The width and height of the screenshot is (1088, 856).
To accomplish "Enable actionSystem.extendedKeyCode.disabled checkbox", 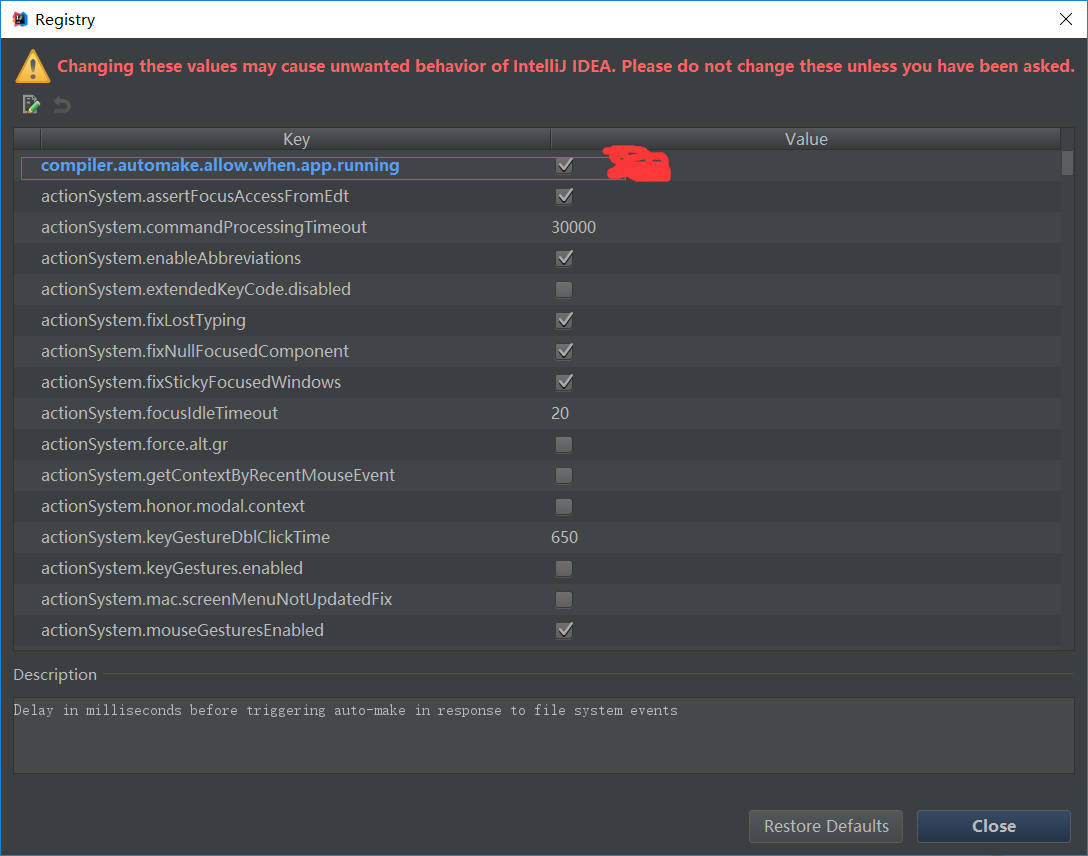I will [x=564, y=289].
